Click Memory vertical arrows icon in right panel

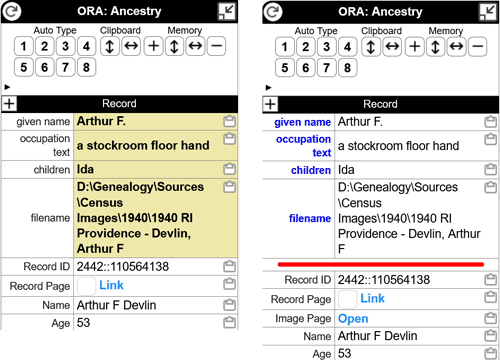coord(435,47)
